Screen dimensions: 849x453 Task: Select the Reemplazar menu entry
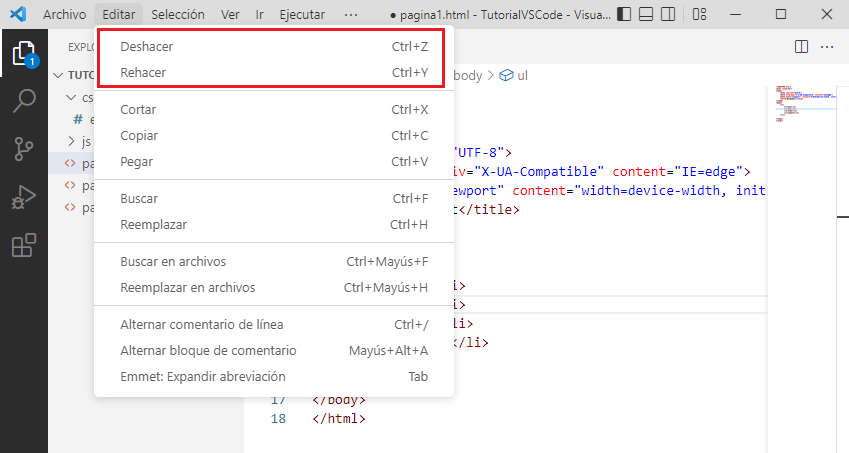click(274, 225)
